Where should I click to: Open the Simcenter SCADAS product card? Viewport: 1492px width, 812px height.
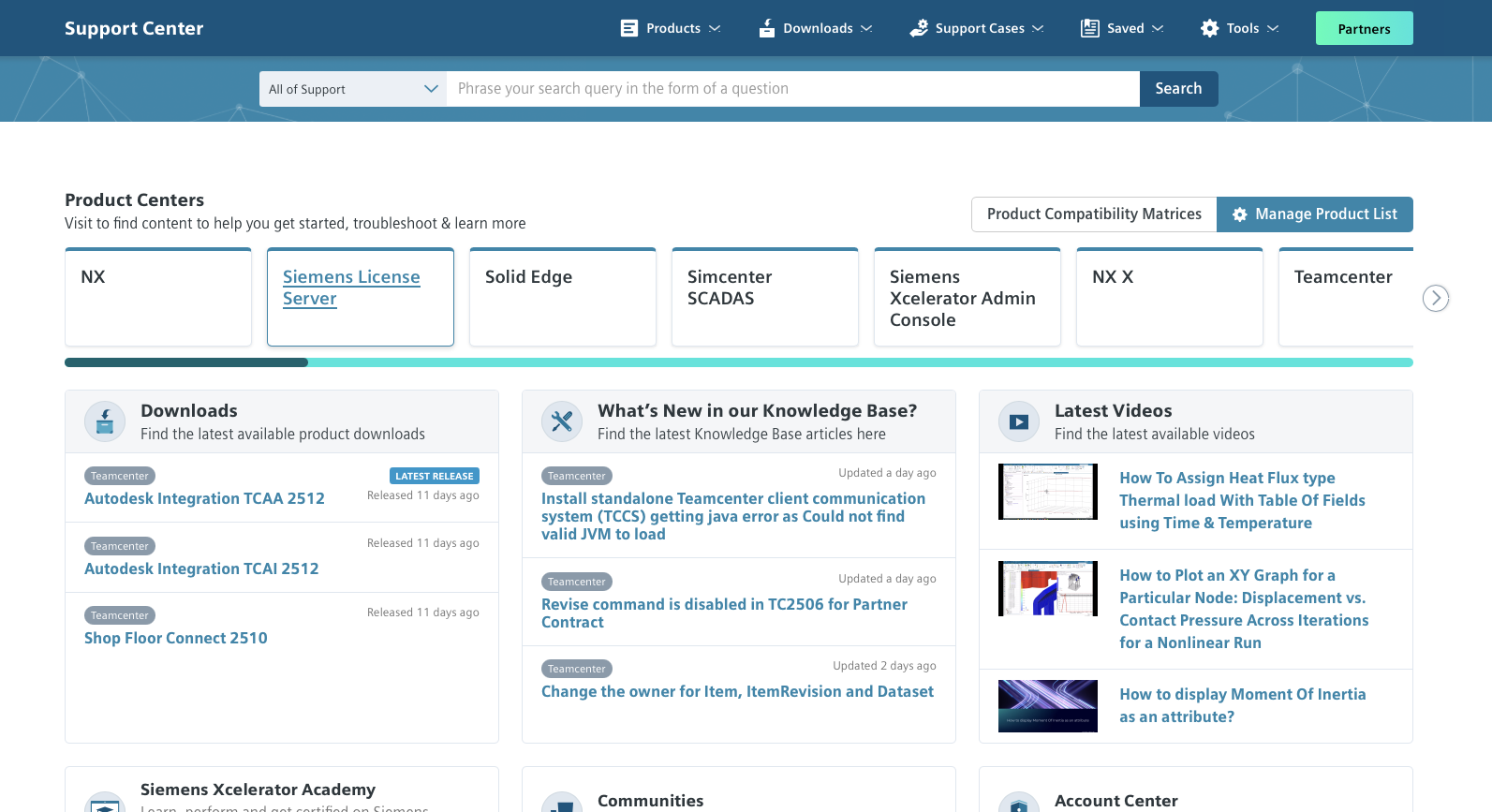pos(765,297)
